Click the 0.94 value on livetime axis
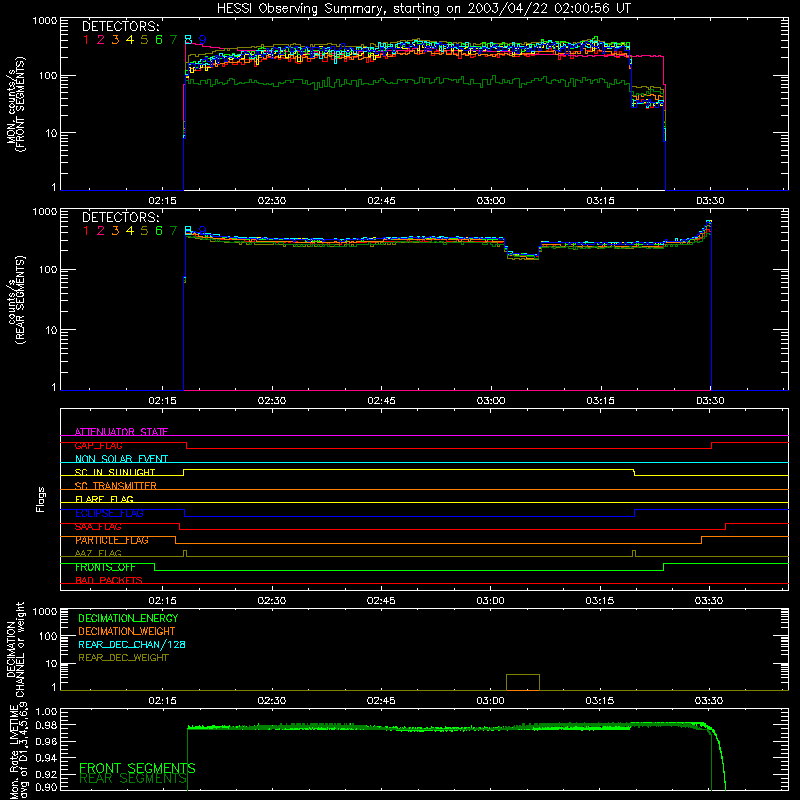 pos(46,758)
